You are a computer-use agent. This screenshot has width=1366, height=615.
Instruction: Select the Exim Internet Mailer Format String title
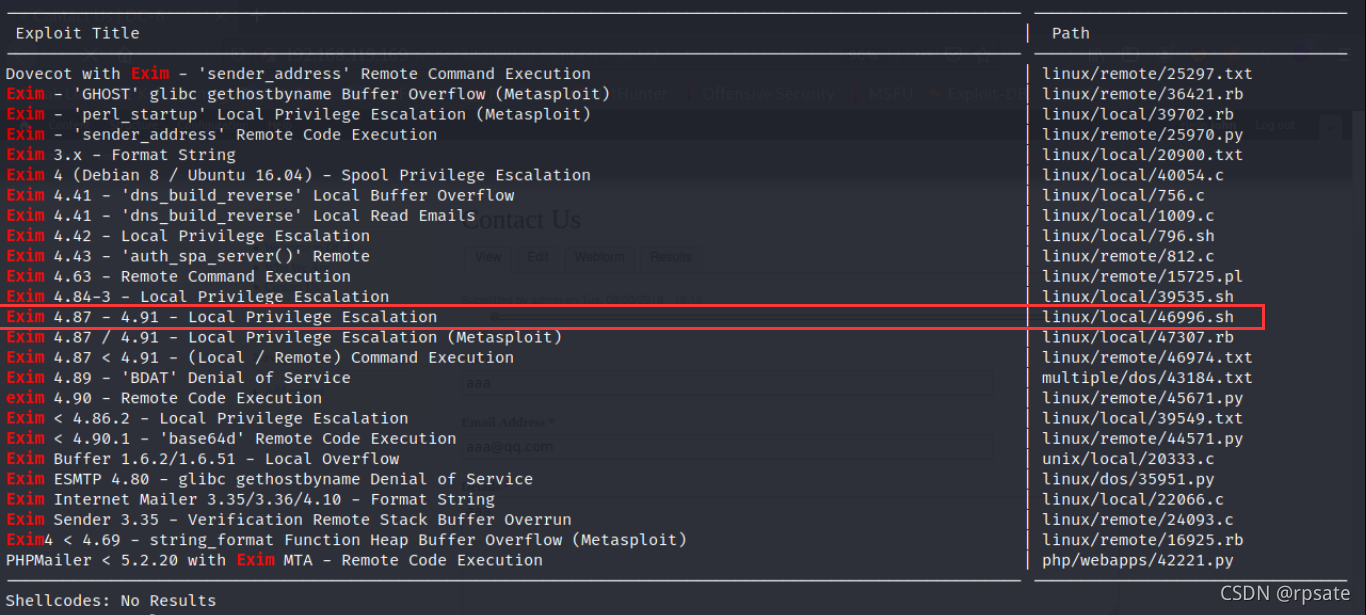pos(250,500)
